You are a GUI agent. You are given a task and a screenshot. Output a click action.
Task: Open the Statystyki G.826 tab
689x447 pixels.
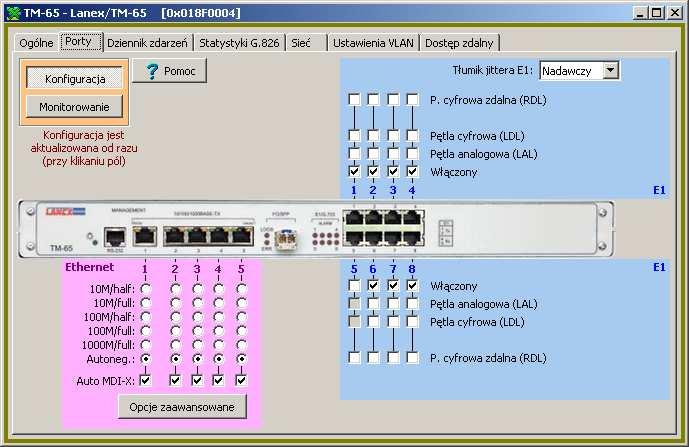click(239, 43)
